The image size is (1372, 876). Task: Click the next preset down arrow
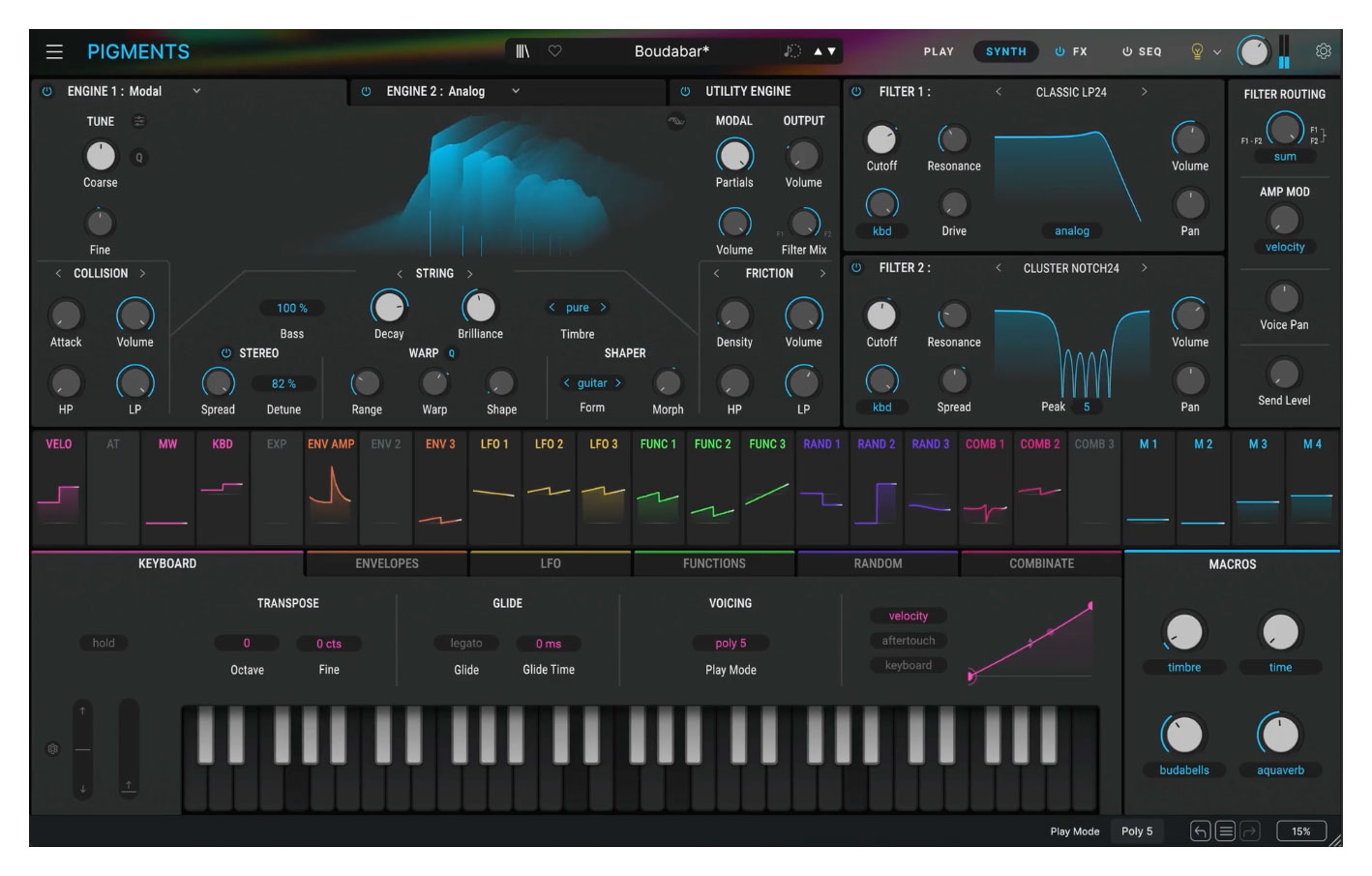click(832, 51)
